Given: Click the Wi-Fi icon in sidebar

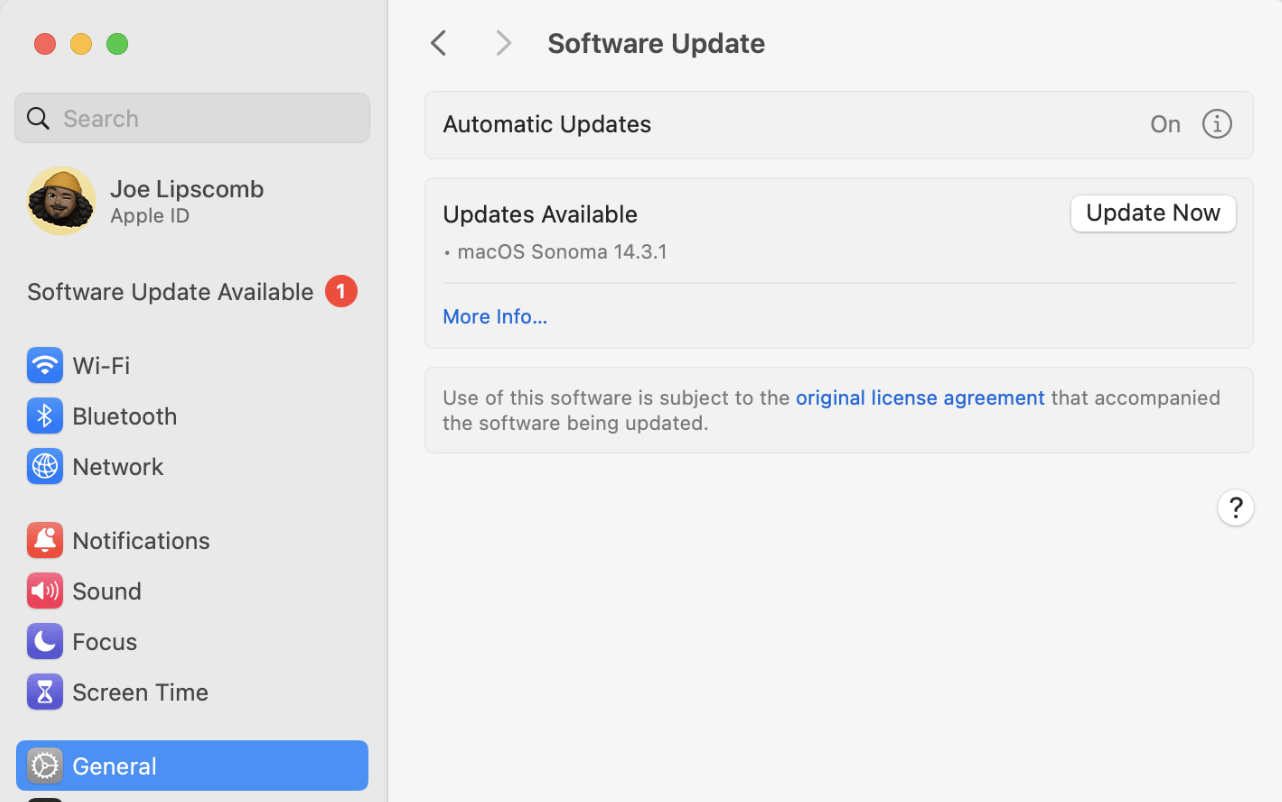Looking at the screenshot, I should (45, 365).
